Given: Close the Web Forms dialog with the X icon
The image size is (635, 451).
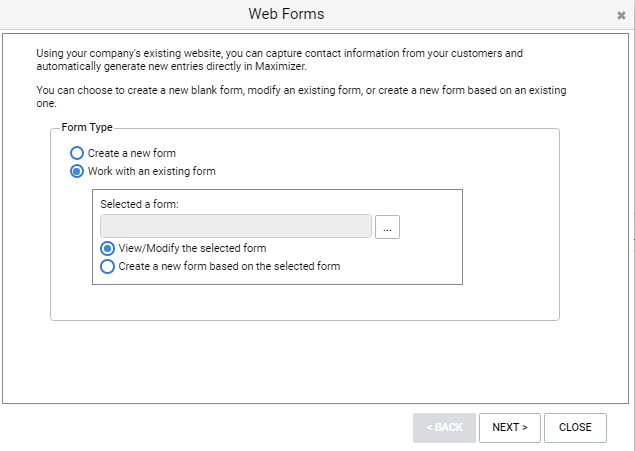Looking at the screenshot, I should tap(621, 16).
